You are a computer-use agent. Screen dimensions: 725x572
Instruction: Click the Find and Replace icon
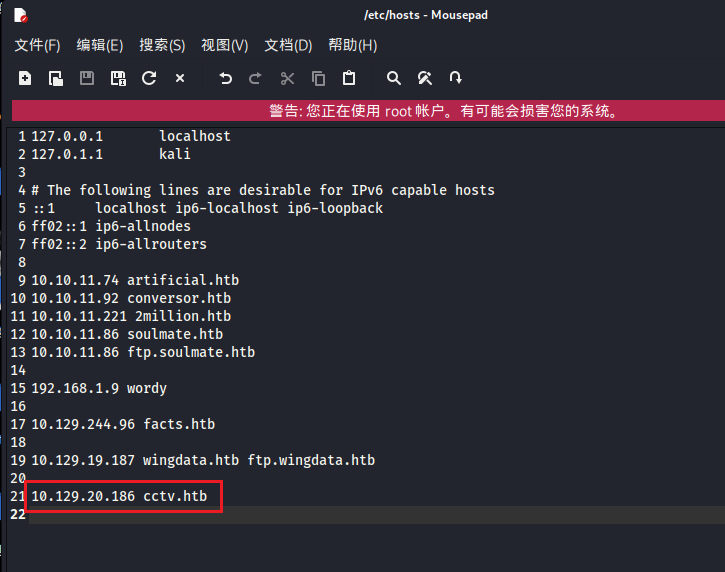point(425,78)
